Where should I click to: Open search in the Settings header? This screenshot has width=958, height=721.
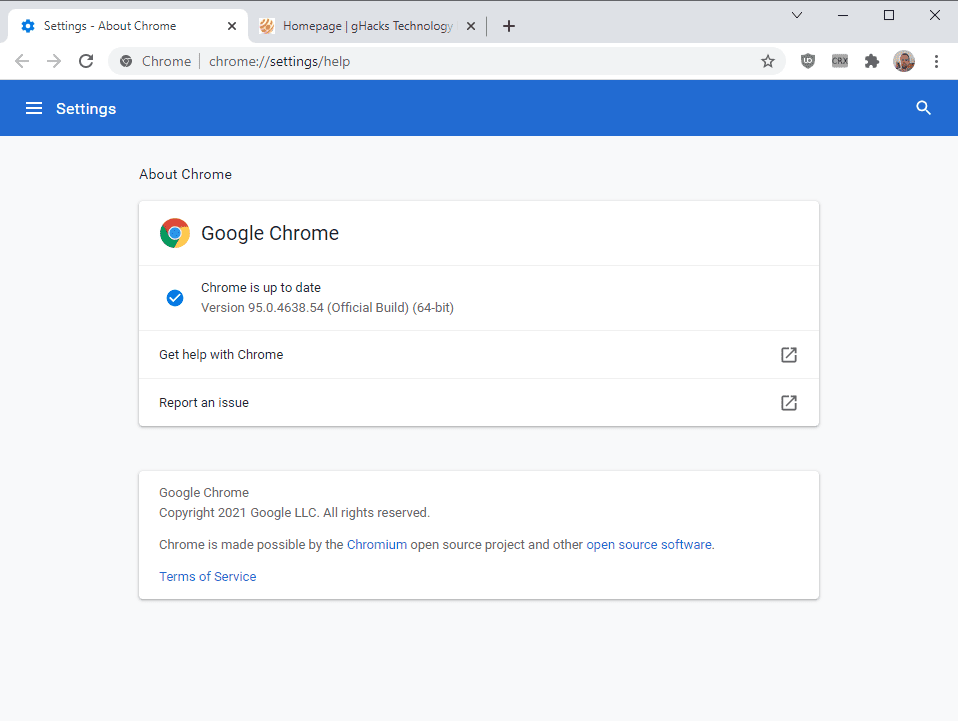point(922,108)
